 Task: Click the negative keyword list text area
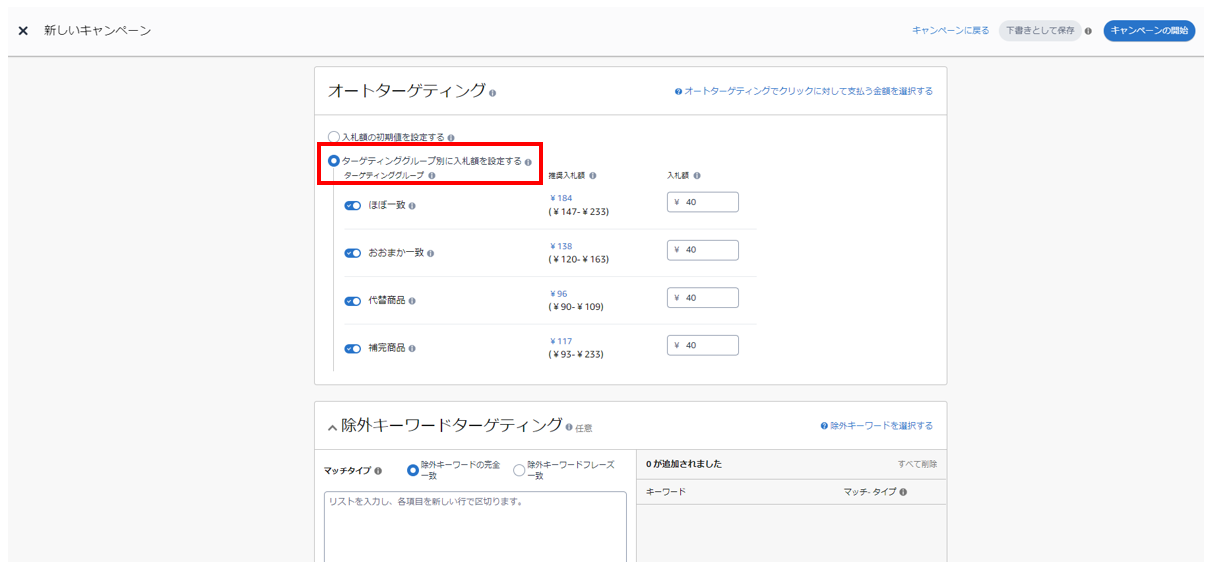(476, 527)
